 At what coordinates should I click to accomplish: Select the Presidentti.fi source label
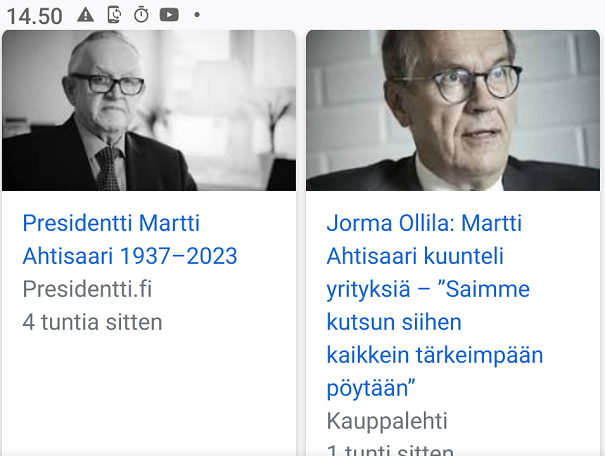tap(87, 290)
